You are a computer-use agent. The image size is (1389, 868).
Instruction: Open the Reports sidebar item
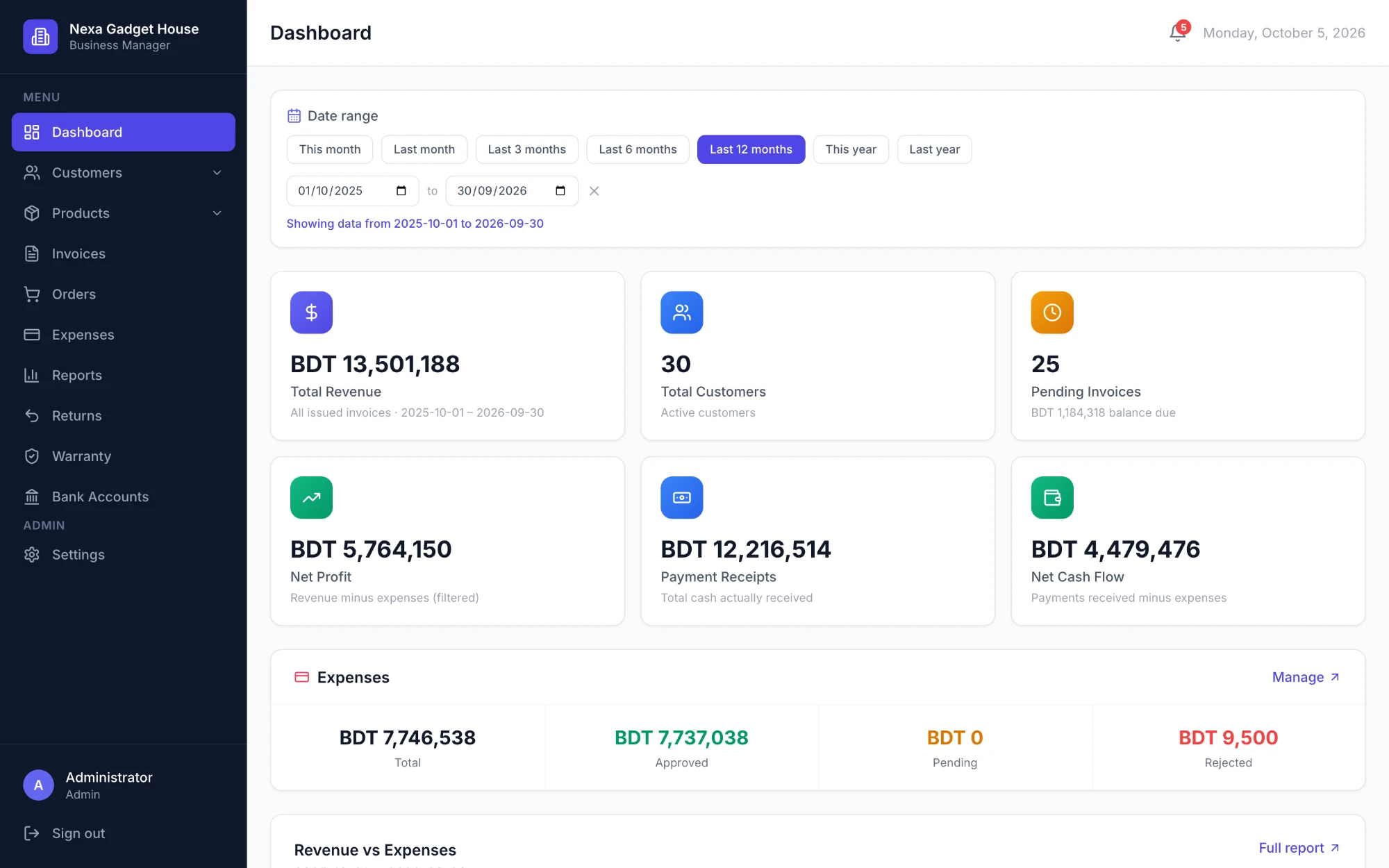pos(124,376)
